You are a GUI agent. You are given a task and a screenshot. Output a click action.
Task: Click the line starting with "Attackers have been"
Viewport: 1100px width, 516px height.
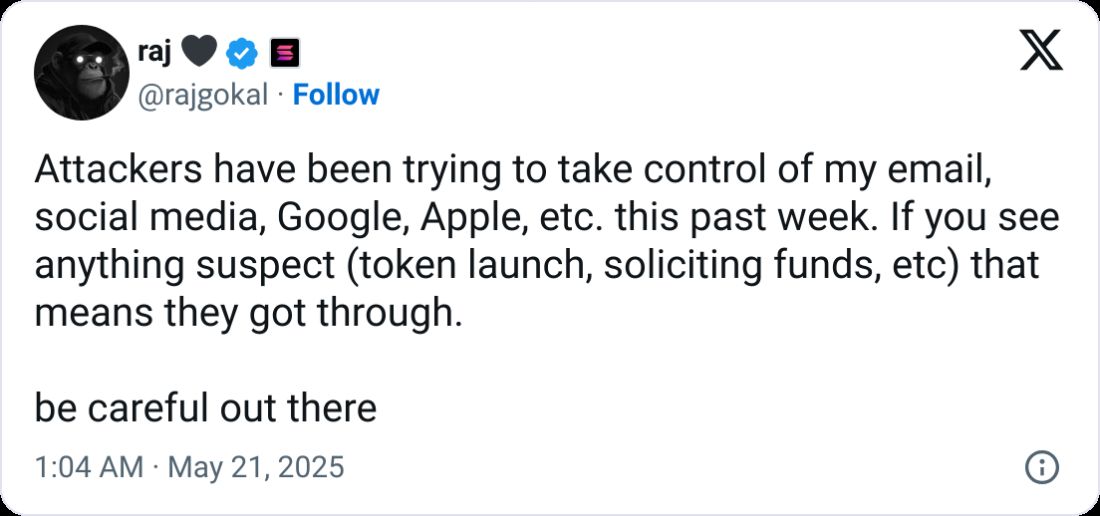tap(512, 170)
